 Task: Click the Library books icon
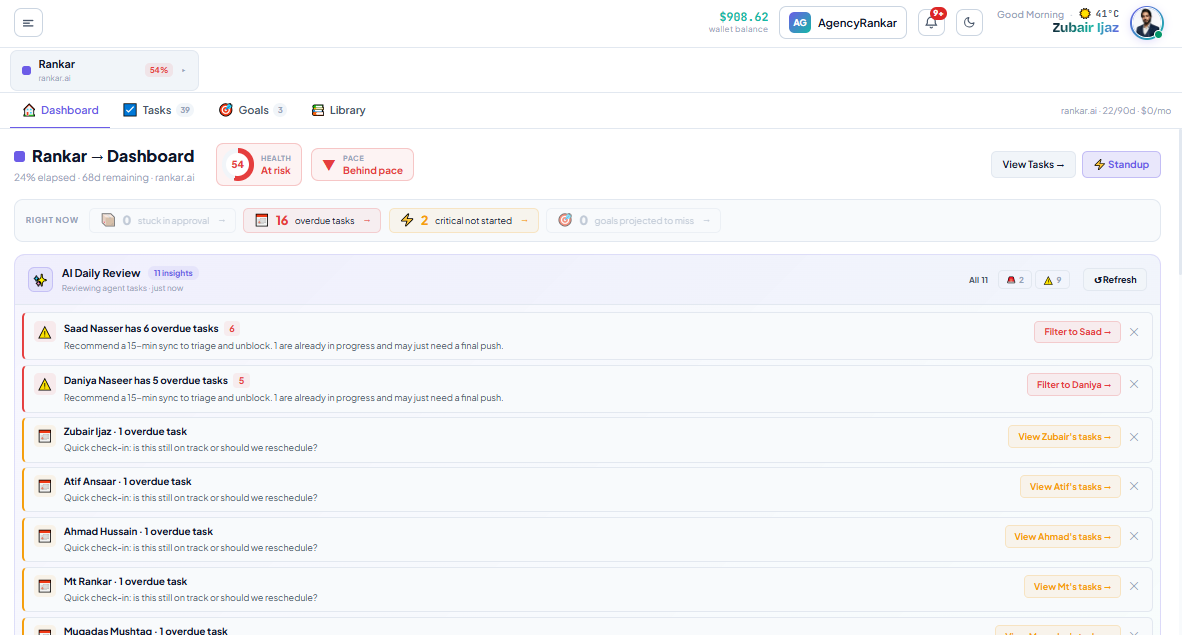(318, 110)
